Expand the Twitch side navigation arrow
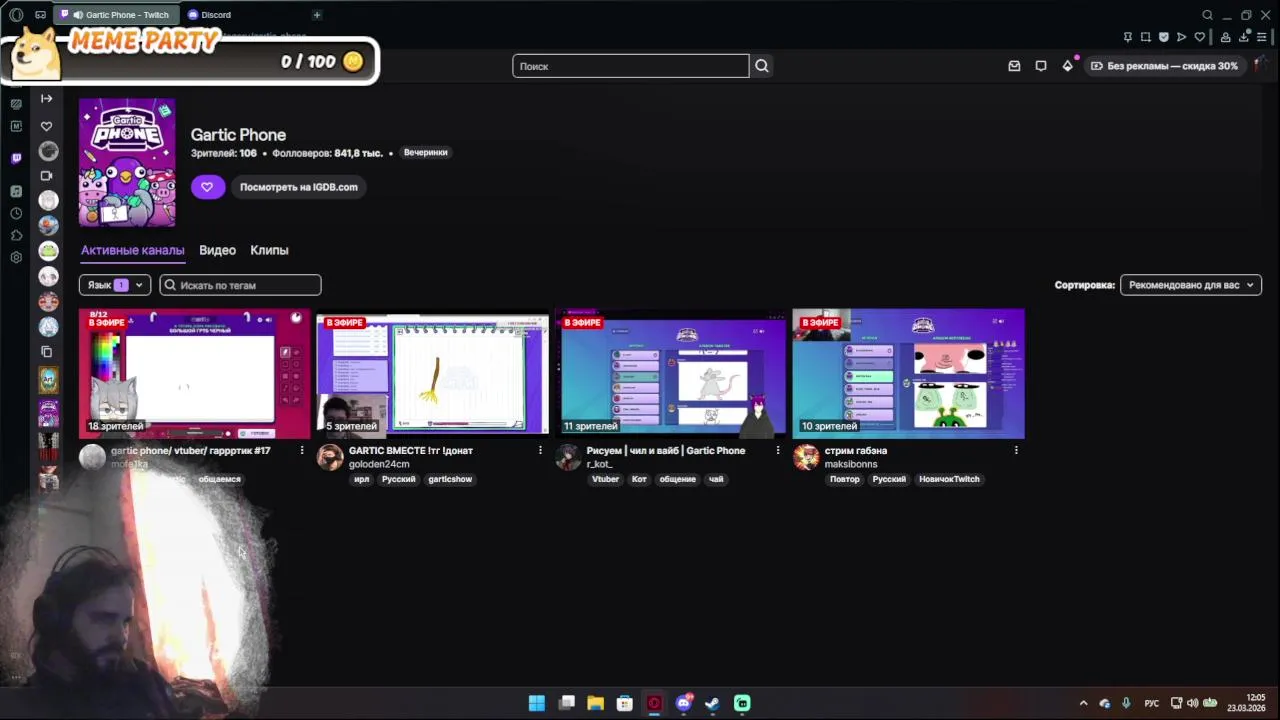This screenshot has height=720, width=1280. click(46, 98)
